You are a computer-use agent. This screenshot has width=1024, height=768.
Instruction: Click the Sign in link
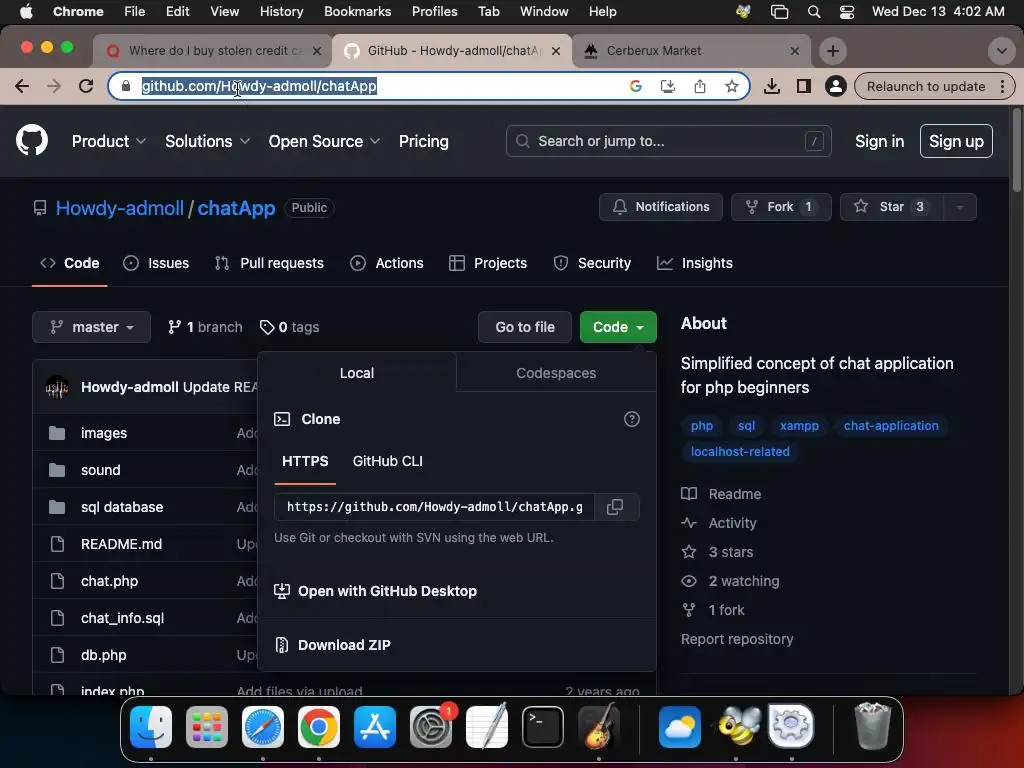click(880, 141)
